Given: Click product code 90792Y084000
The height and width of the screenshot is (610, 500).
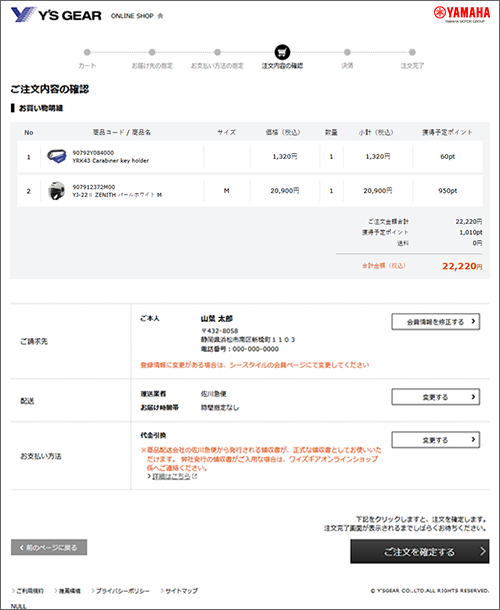Looking at the screenshot, I should [93, 152].
